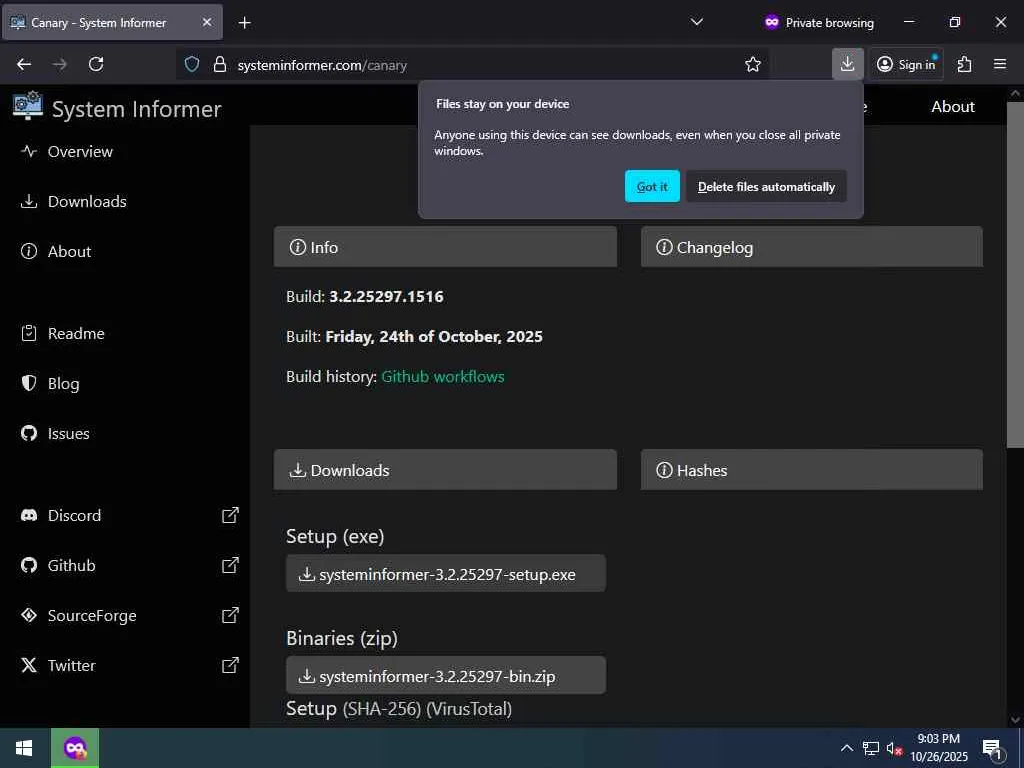Click external link icon beside Twitter
1024x768 pixels.
tap(230, 665)
